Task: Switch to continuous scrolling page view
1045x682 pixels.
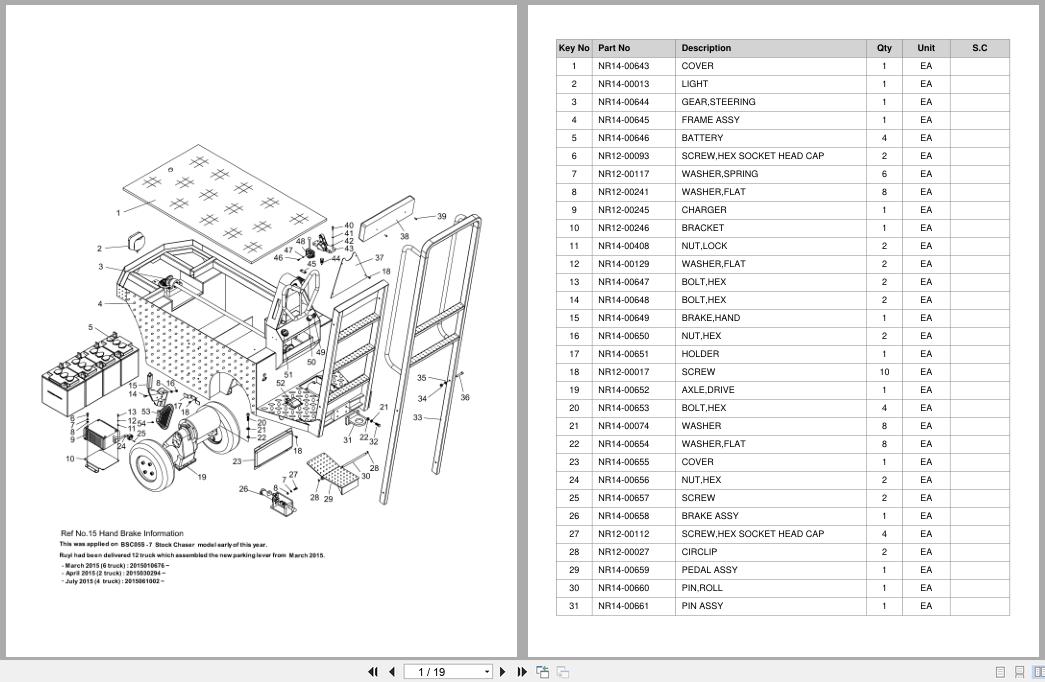Action: [1019, 672]
